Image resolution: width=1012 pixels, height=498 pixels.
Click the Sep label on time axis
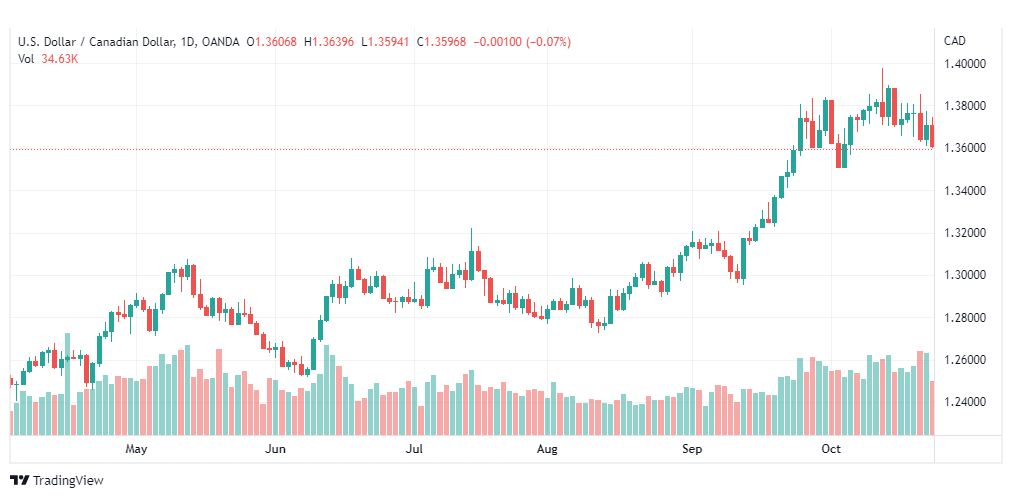pyautogui.click(x=693, y=450)
